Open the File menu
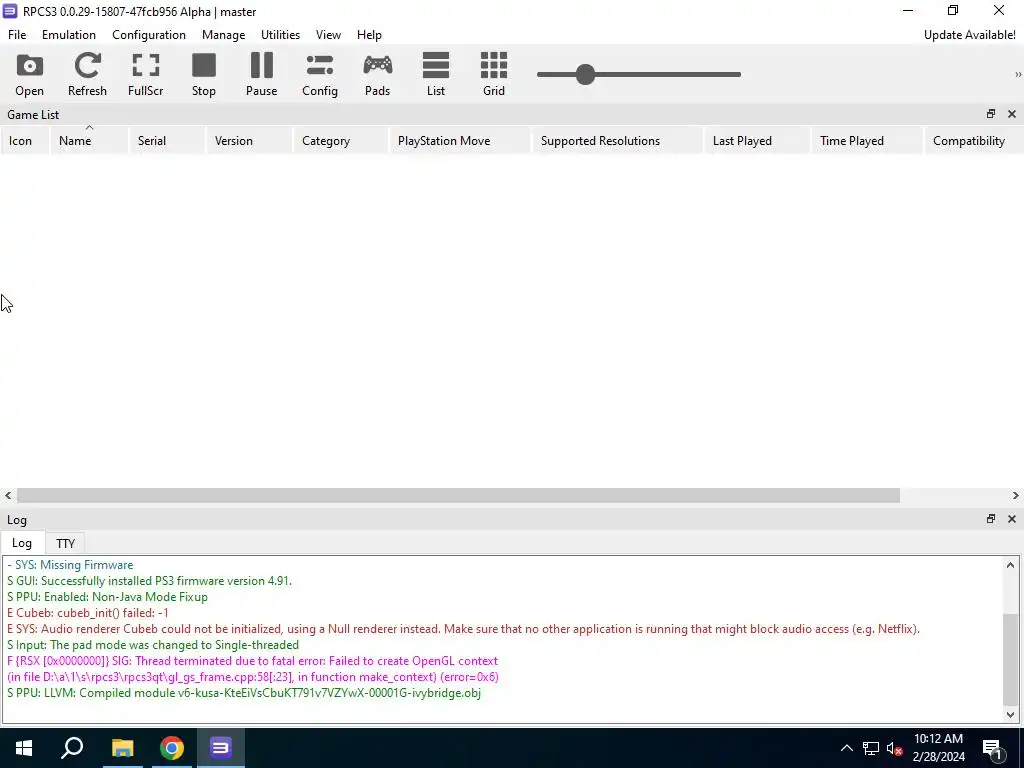Image resolution: width=1024 pixels, height=768 pixels. pos(17,35)
